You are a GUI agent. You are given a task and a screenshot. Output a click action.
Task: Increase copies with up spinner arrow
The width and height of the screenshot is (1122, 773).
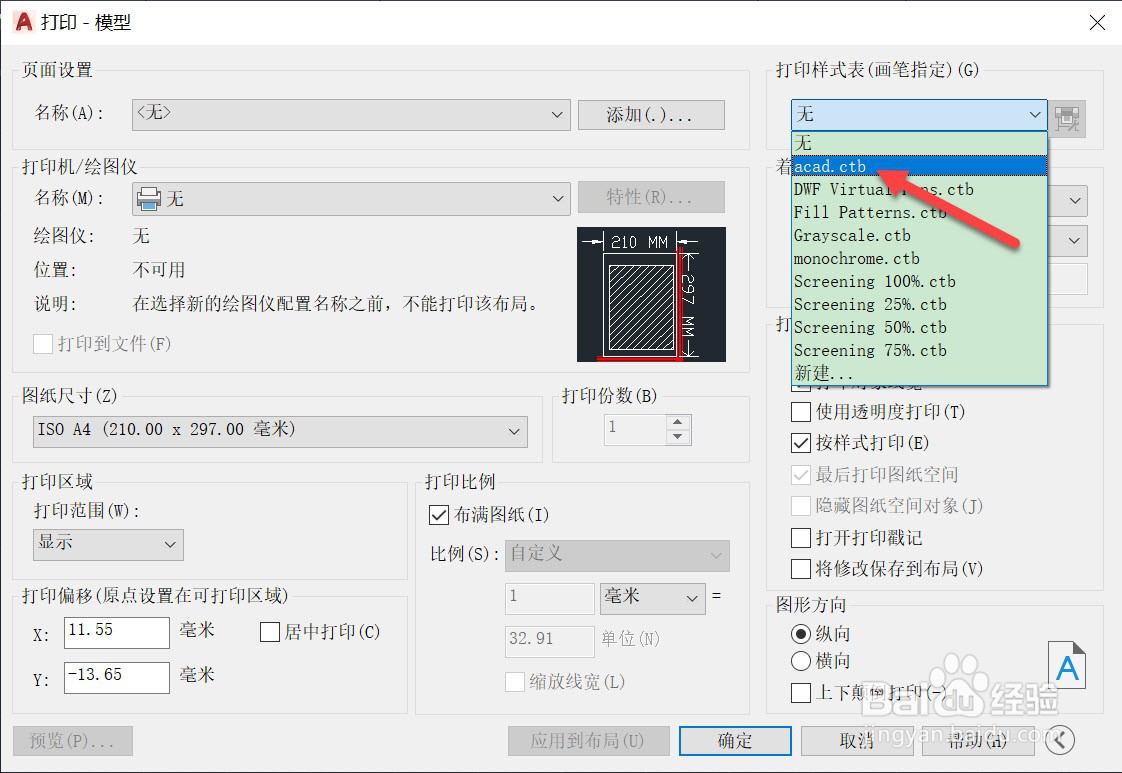(678, 422)
